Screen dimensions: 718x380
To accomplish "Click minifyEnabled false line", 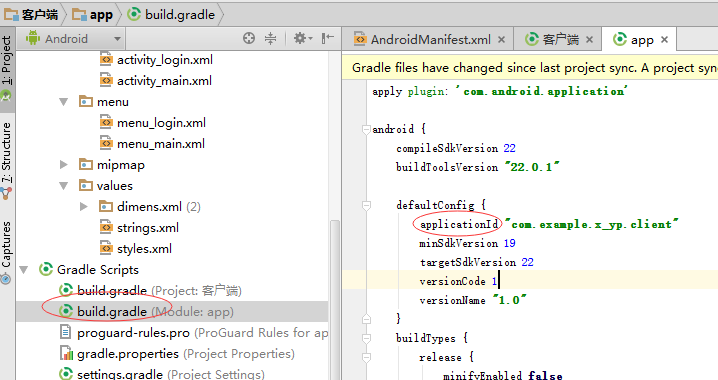I will click(x=502, y=375).
